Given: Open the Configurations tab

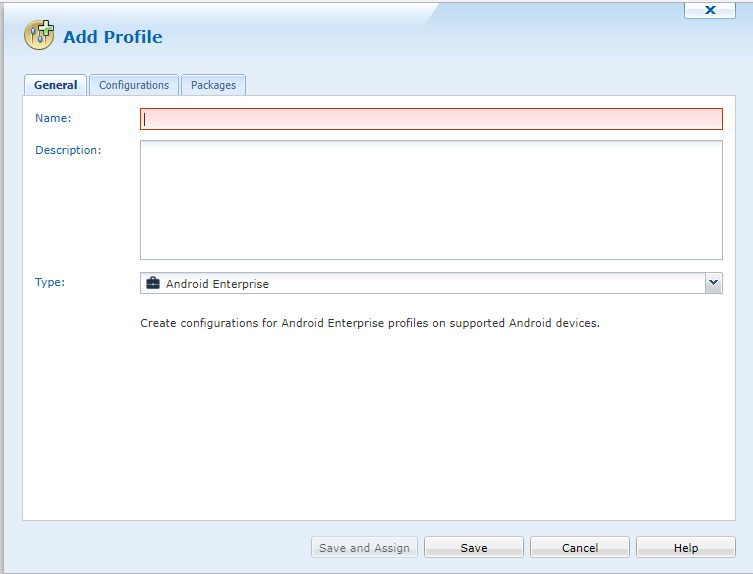Looking at the screenshot, I should pos(134,85).
